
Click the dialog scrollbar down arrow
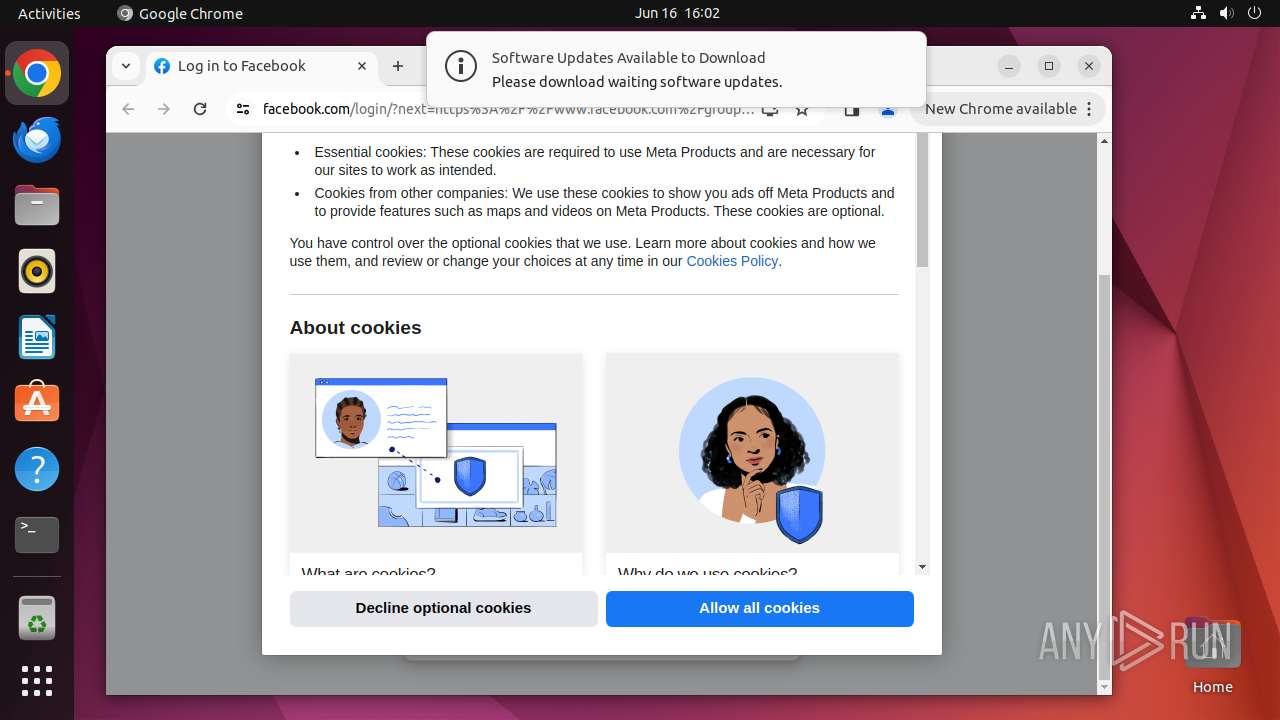click(x=922, y=567)
